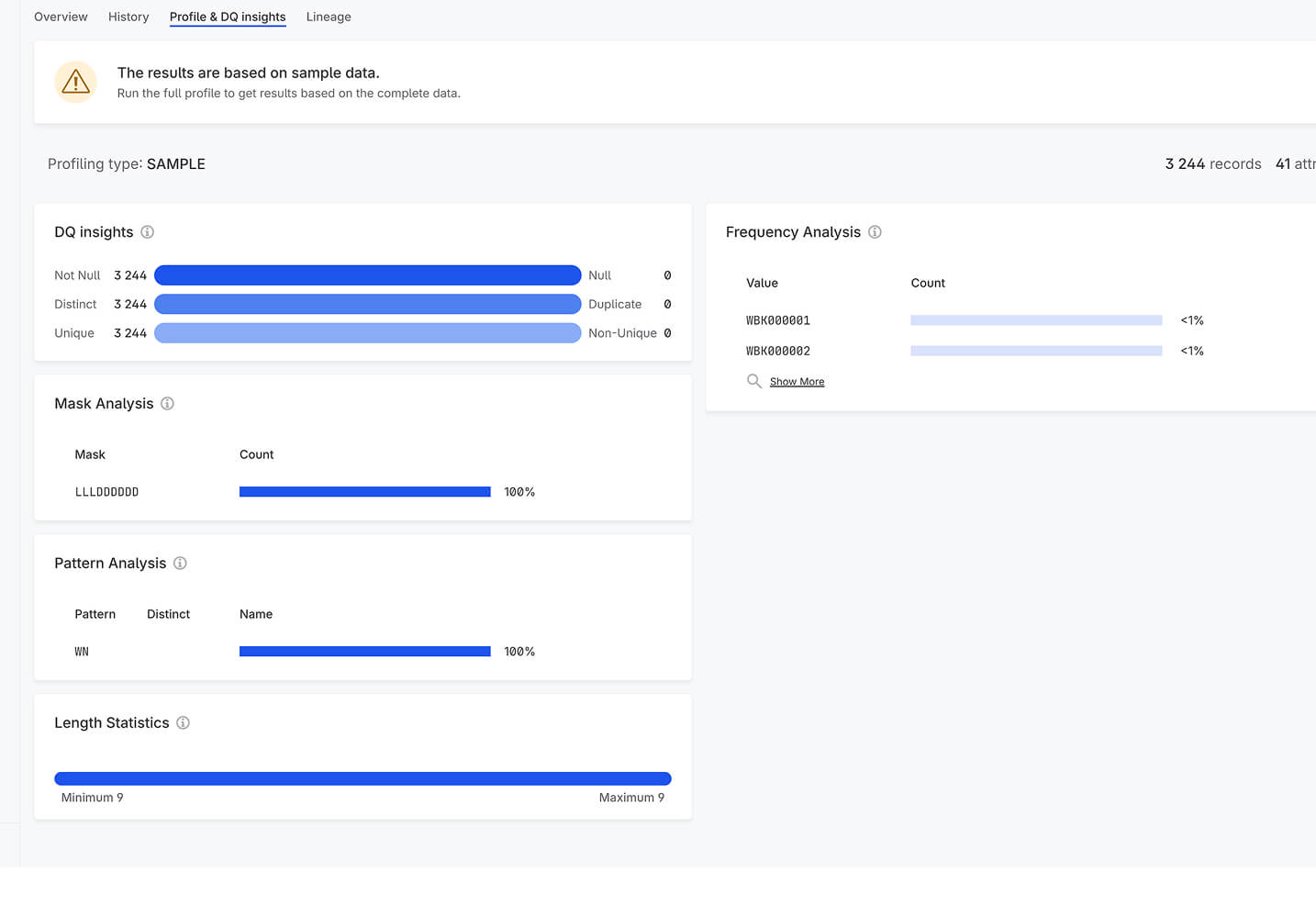Viewport: 1316px width, 917px height.
Task: Click the Length Statistics info icon
Action: pyautogui.click(x=183, y=723)
